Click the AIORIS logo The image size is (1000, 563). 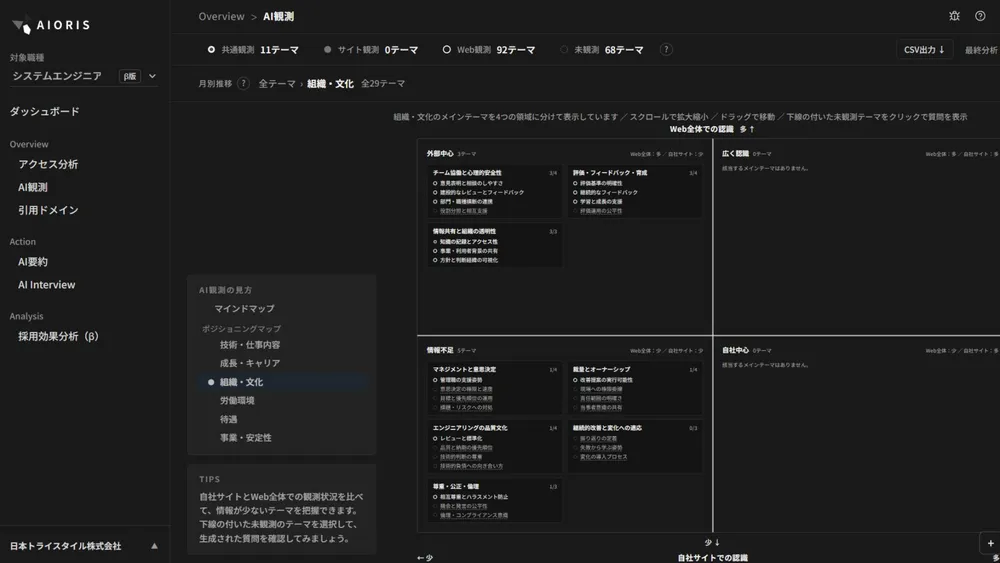(51, 26)
